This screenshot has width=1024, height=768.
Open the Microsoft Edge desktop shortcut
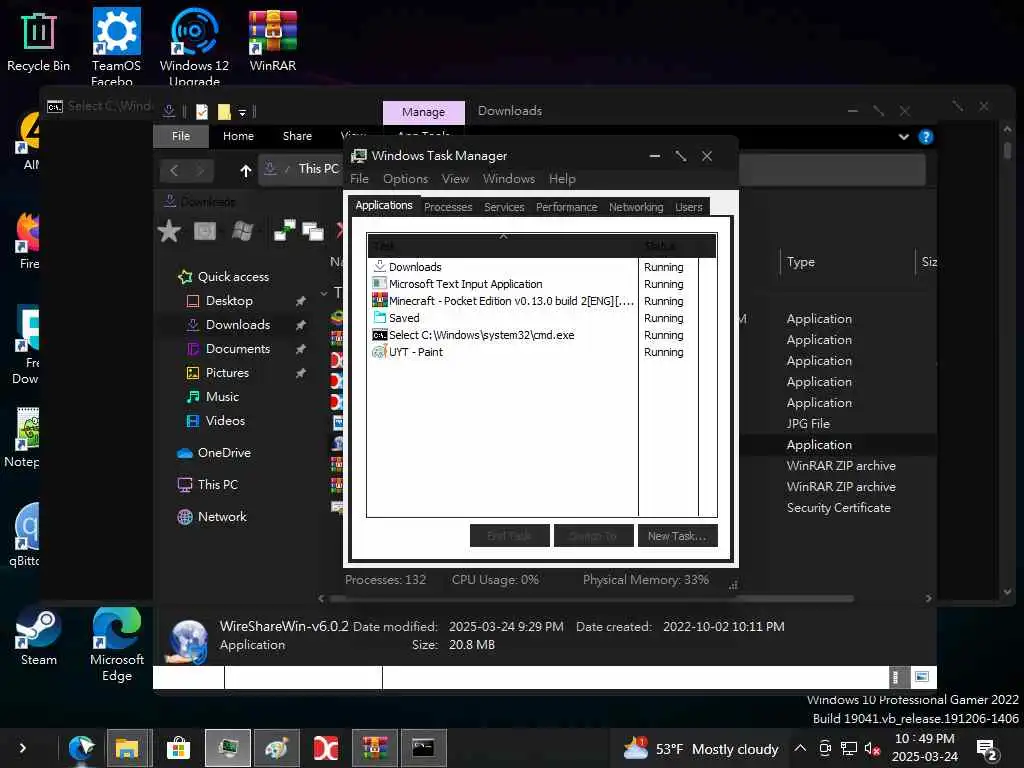117,645
